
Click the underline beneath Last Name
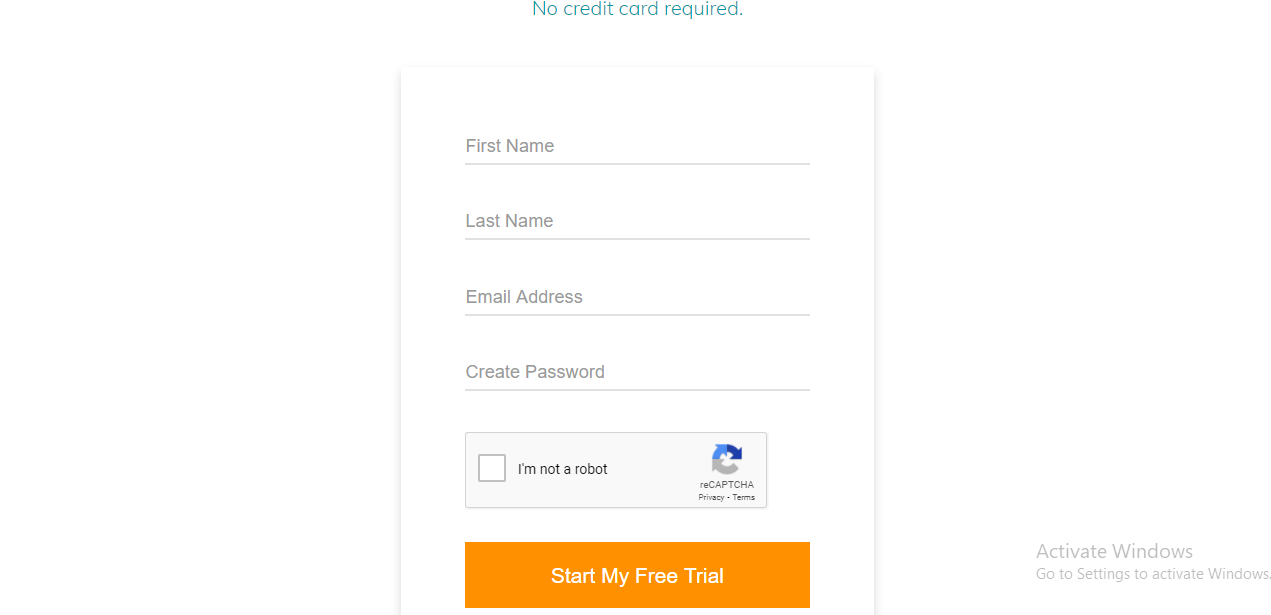[x=637, y=238]
